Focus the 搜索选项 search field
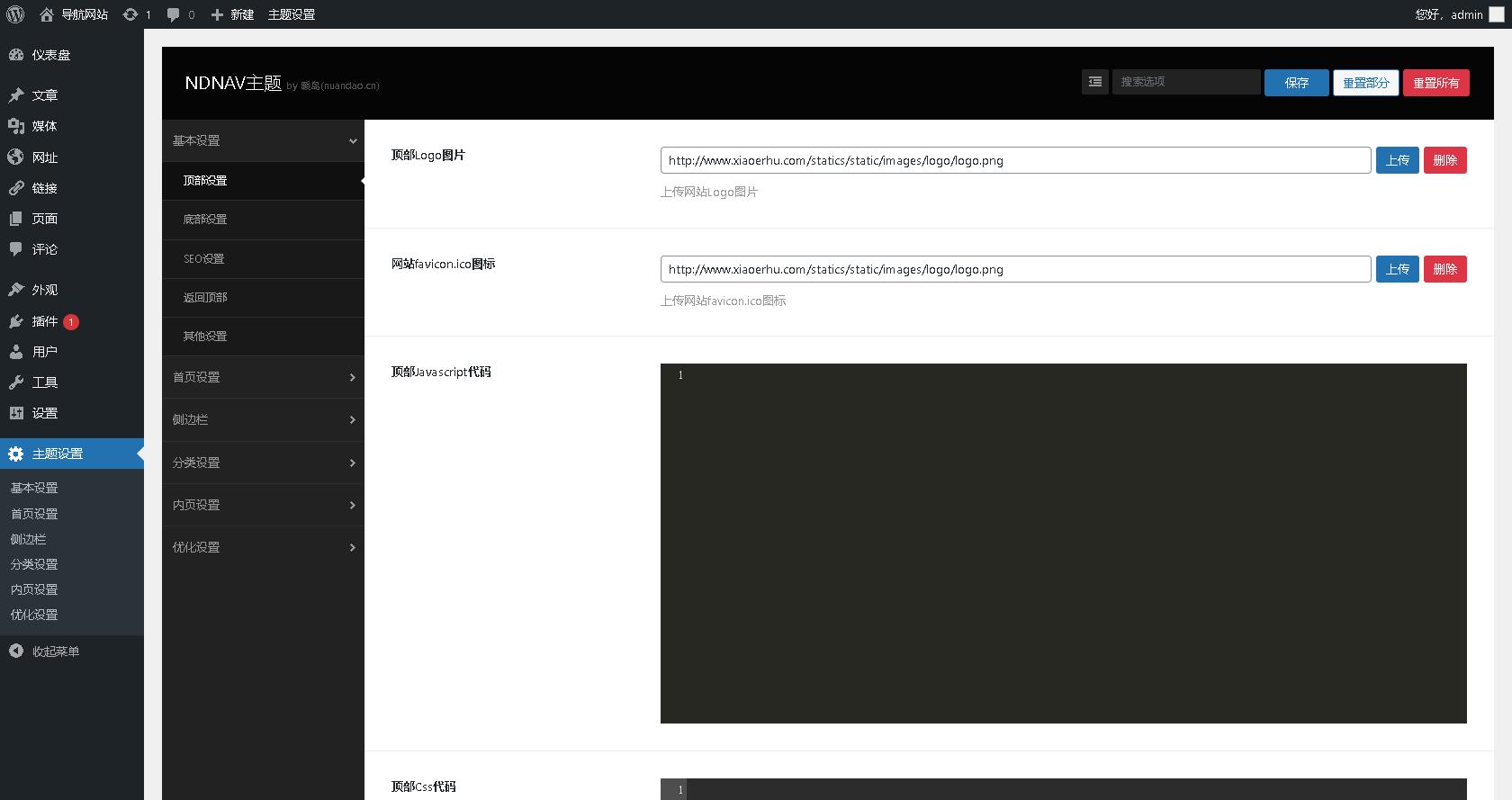Viewport: 1512px width, 800px height. (x=1186, y=82)
